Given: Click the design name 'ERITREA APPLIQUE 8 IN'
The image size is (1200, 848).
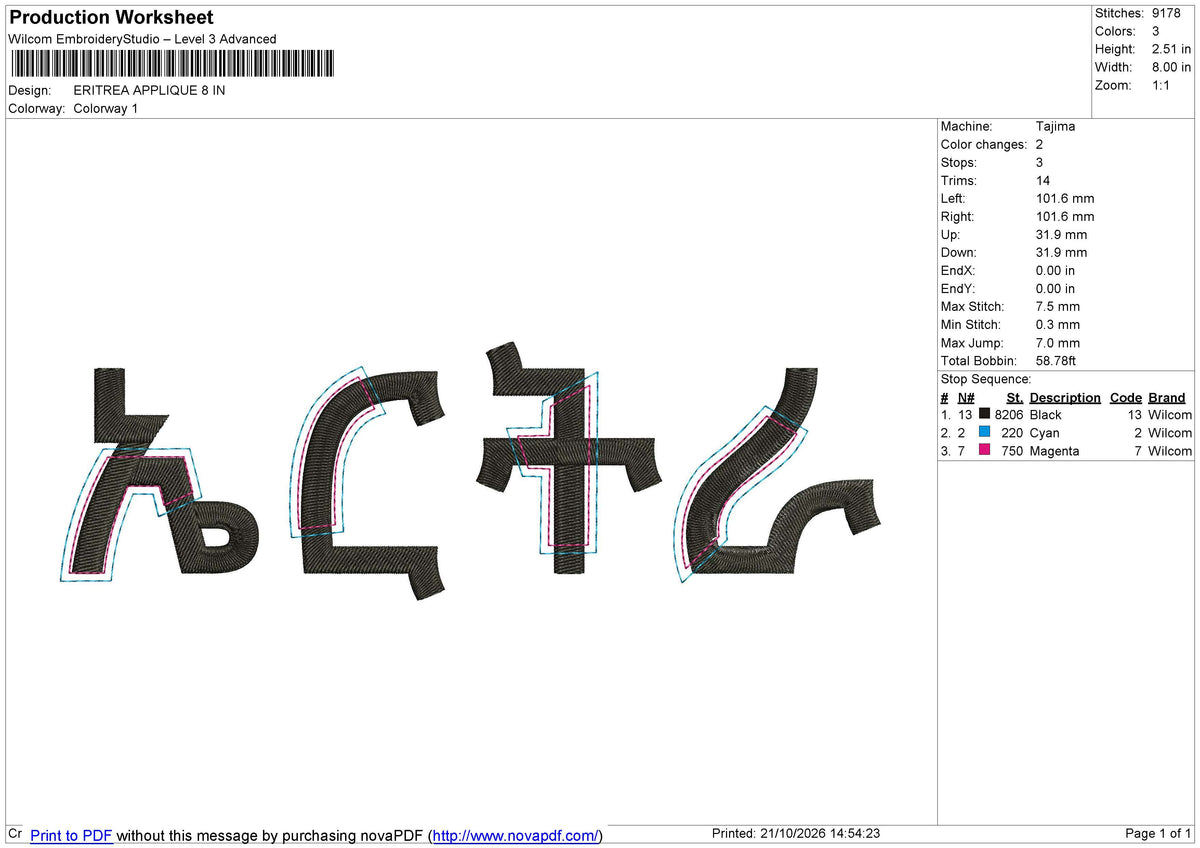Looking at the screenshot, I should (x=149, y=90).
